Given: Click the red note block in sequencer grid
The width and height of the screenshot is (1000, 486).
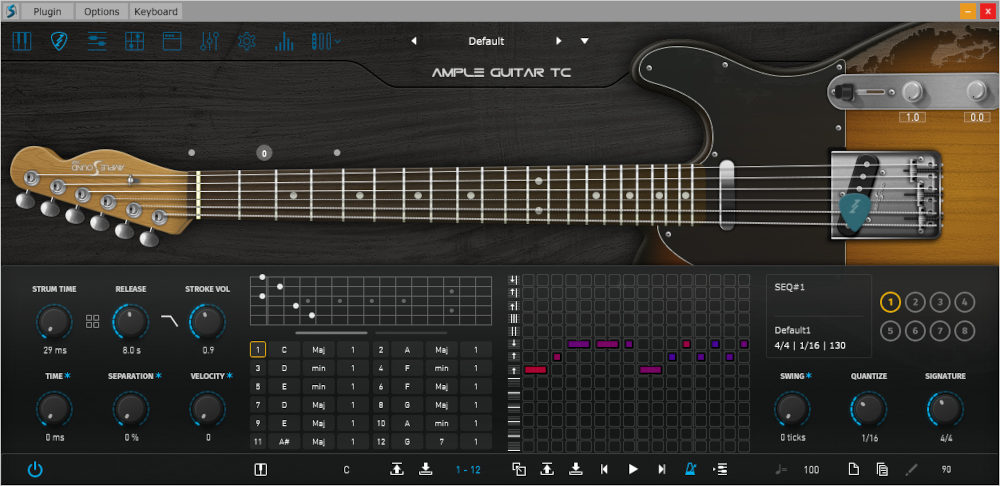Looking at the screenshot, I should click(x=535, y=370).
